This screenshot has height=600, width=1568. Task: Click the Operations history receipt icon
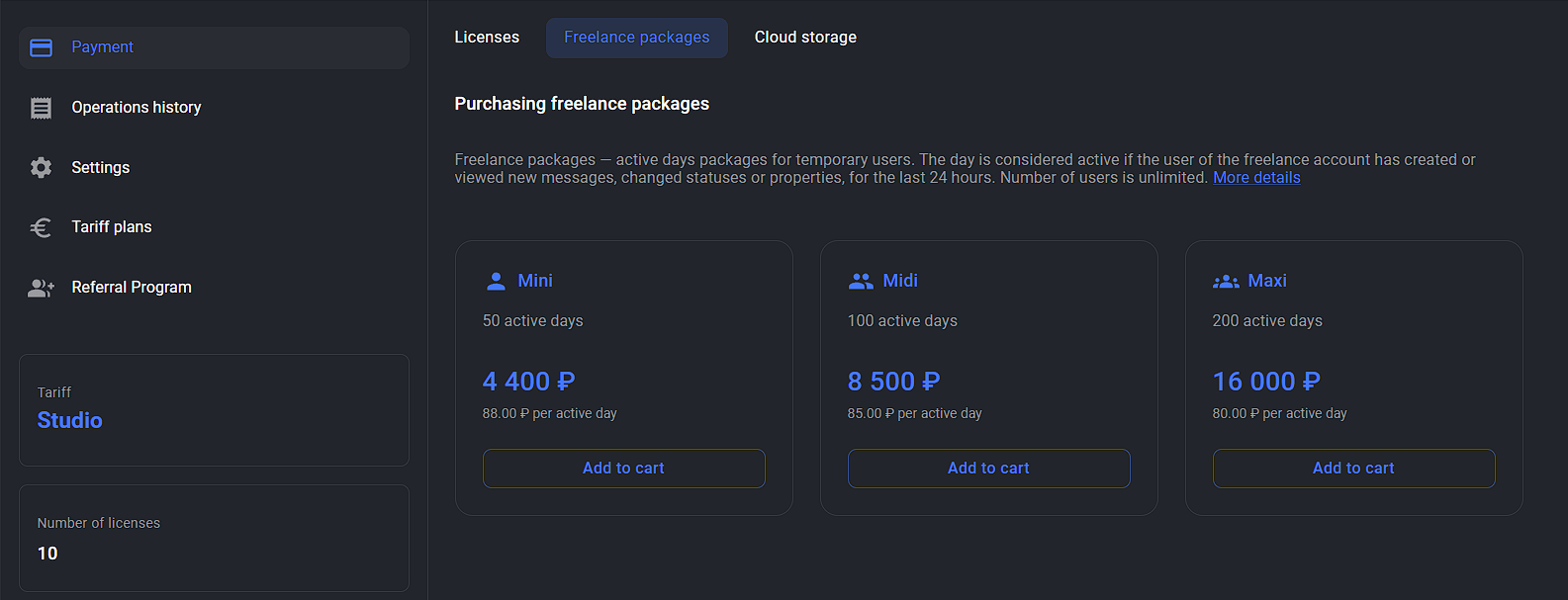[x=41, y=108]
